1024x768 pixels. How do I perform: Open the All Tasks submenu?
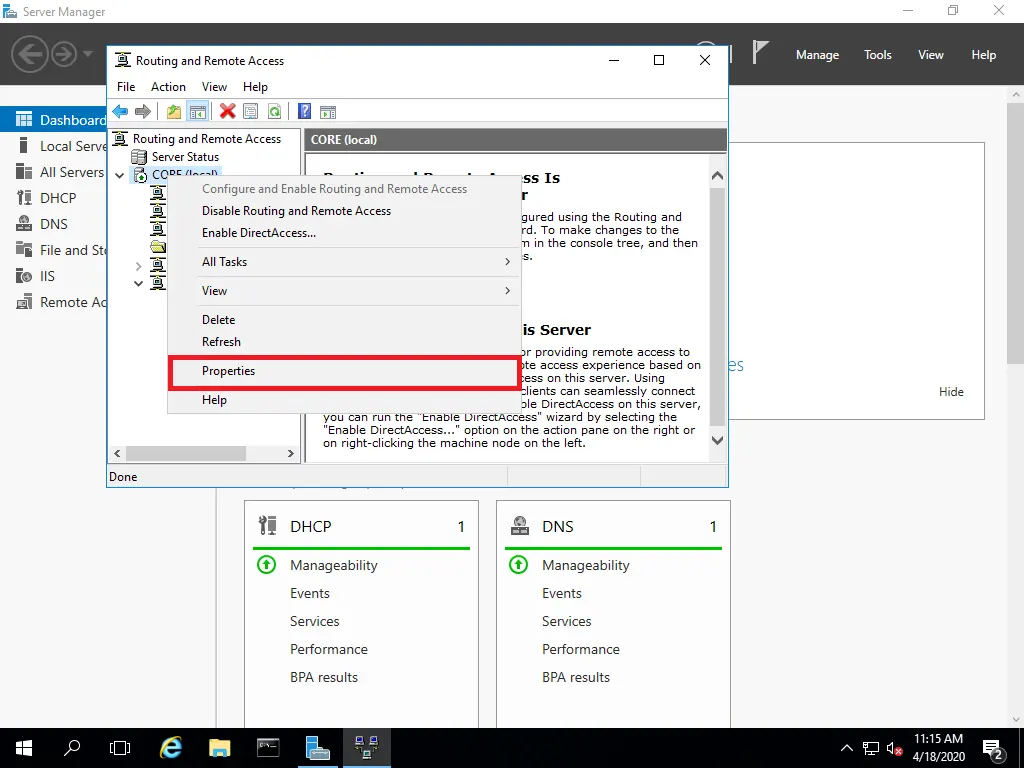(344, 262)
